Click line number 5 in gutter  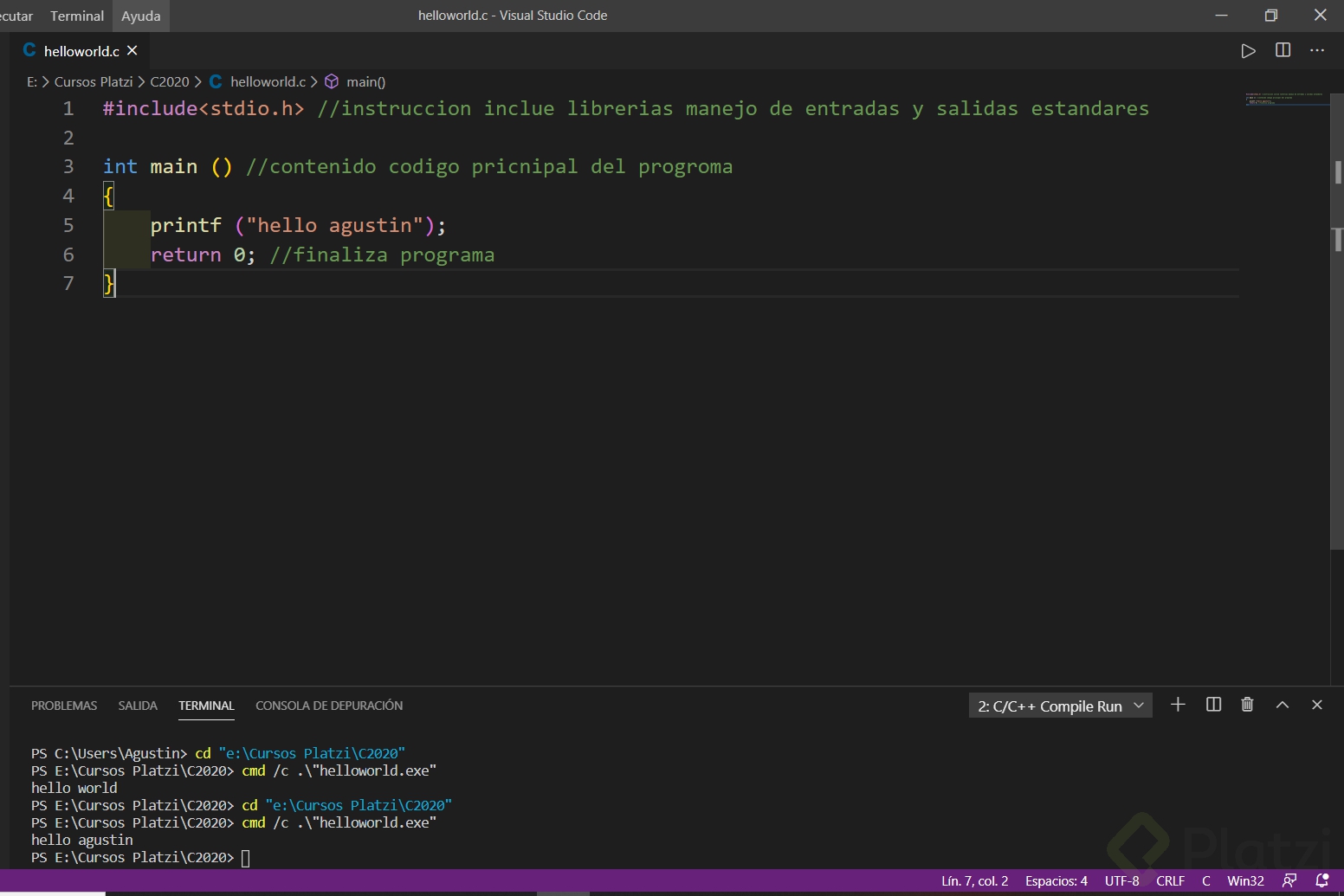[x=68, y=225]
